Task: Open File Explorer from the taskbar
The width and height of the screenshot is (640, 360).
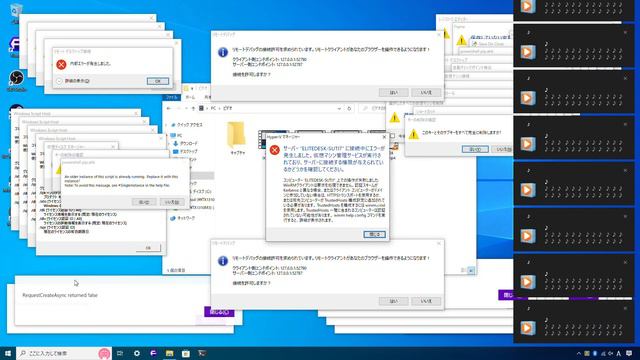Action: click(169, 353)
